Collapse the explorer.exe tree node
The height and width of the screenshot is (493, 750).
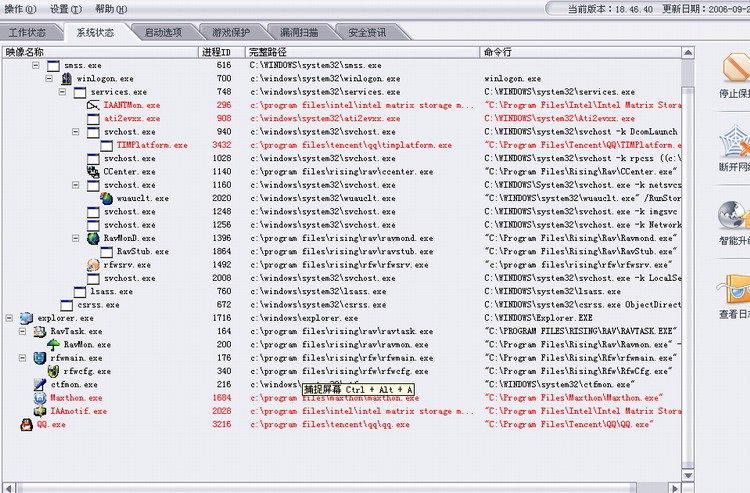(9, 318)
